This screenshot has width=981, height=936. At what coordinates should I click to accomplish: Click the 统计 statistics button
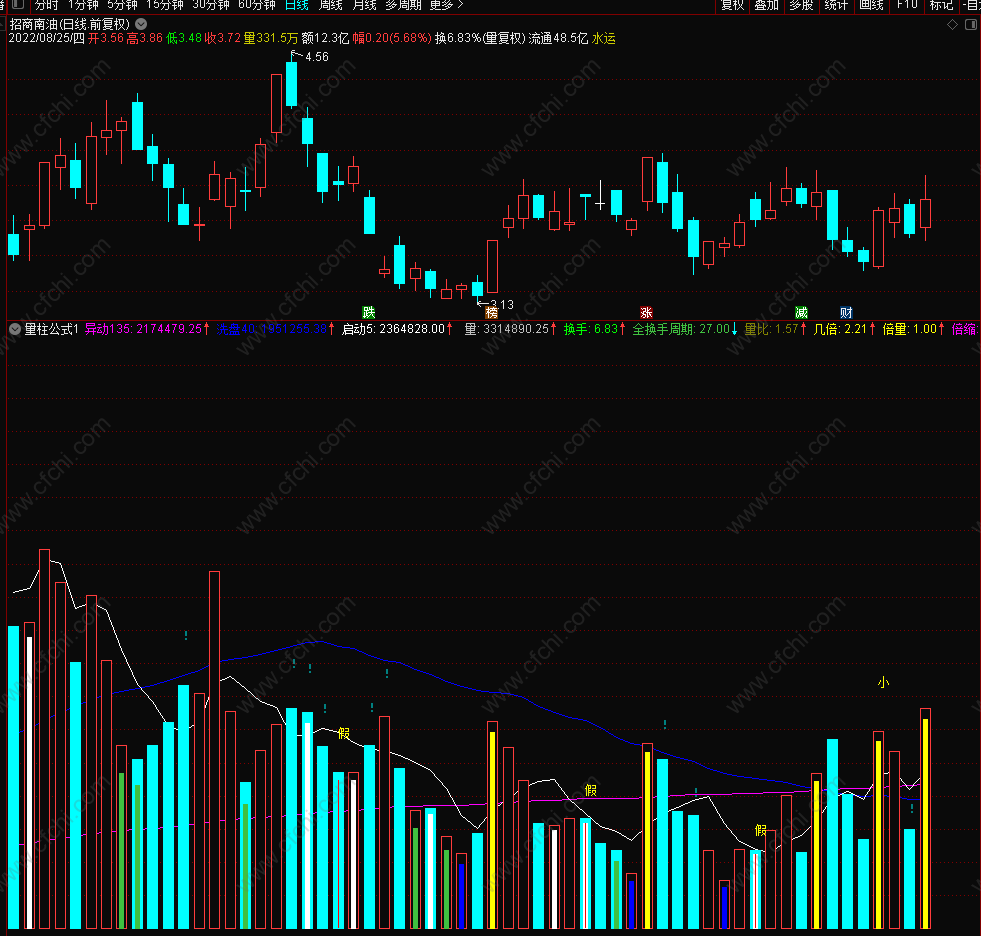click(x=836, y=5)
